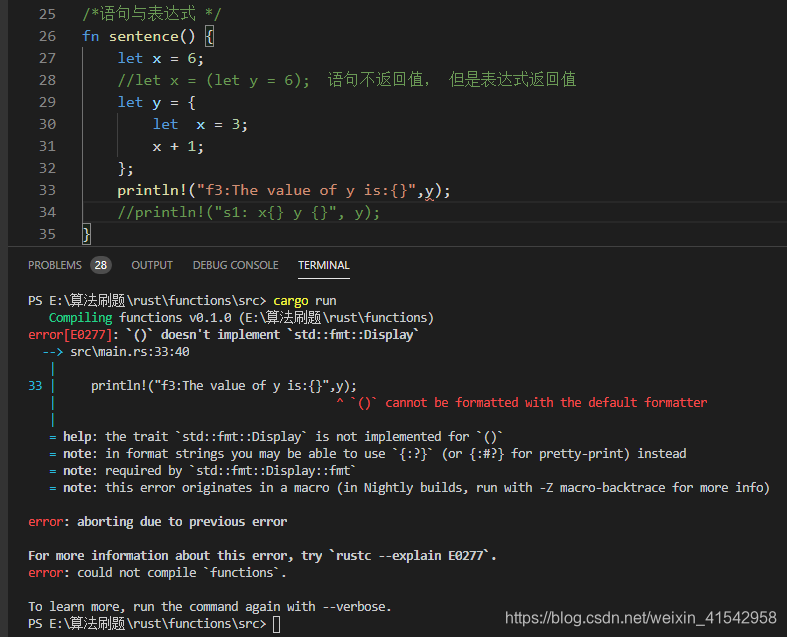Click the closing brace on line 35
The height and width of the screenshot is (637, 787).
pyautogui.click(x=87, y=234)
